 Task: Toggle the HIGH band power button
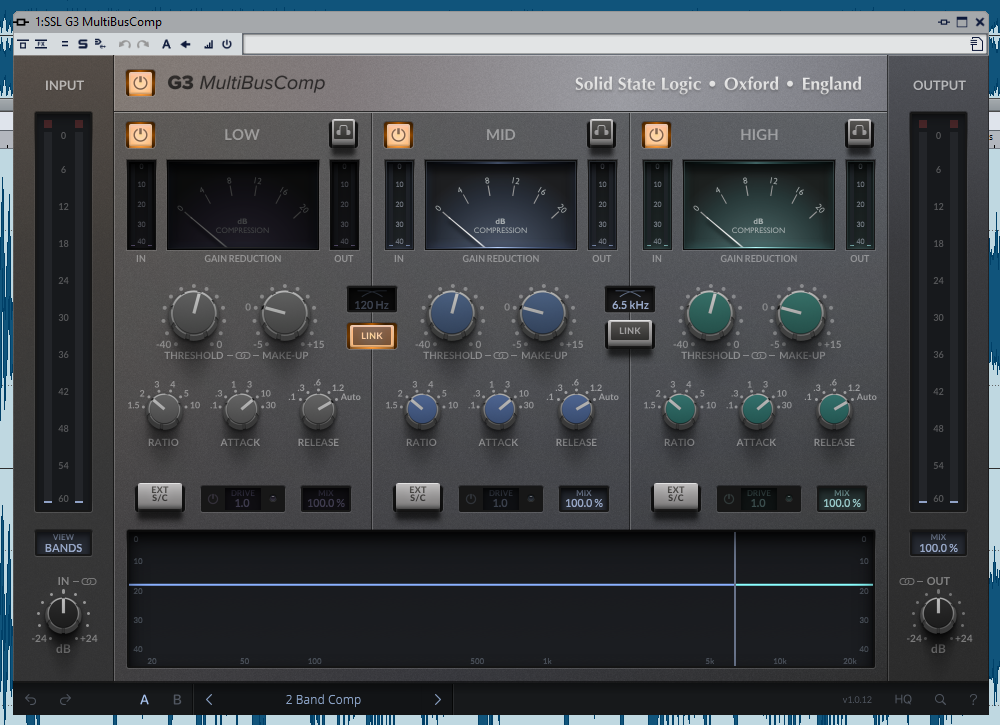656,135
